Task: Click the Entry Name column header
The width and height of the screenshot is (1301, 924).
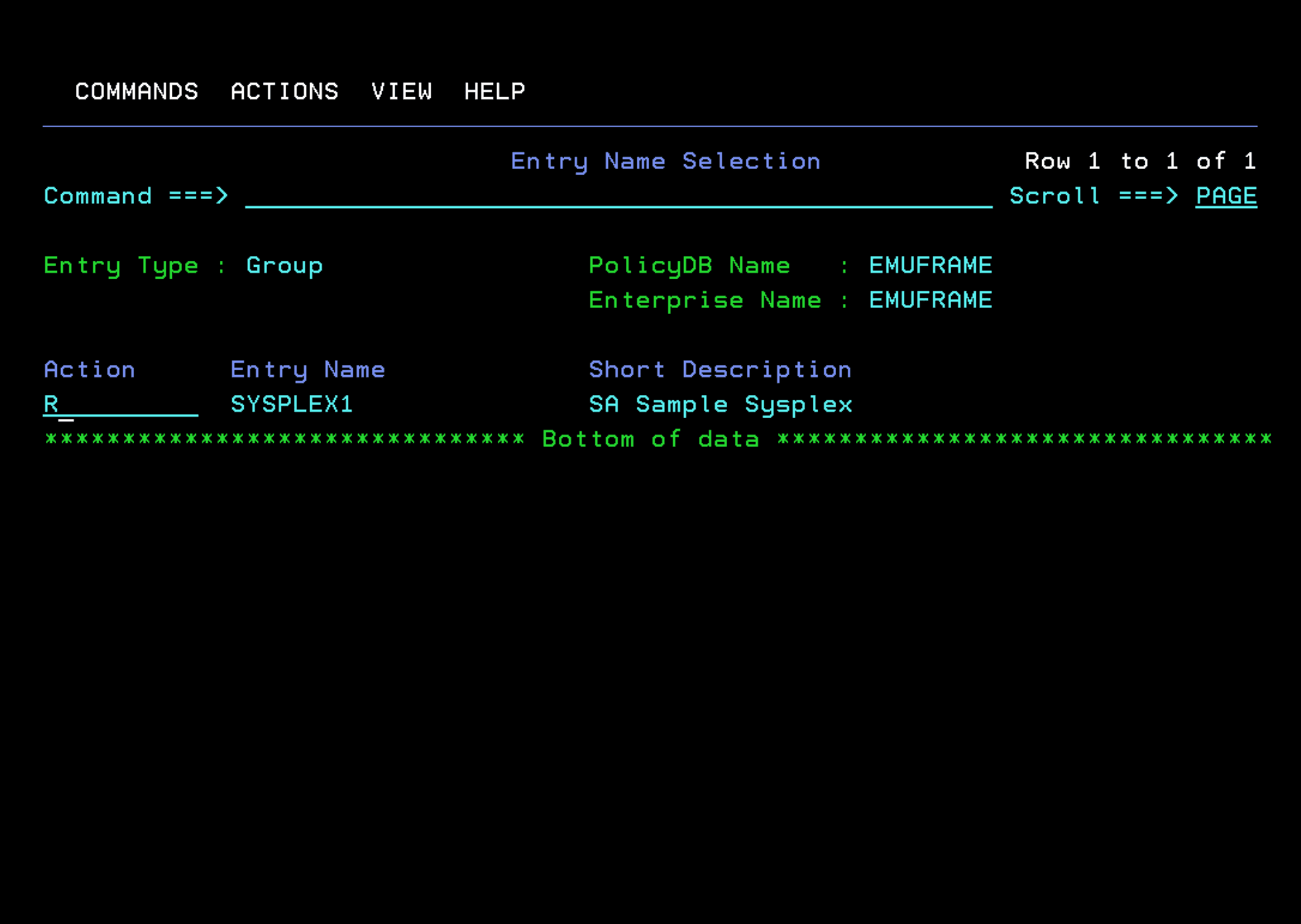Action: coord(307,369)
